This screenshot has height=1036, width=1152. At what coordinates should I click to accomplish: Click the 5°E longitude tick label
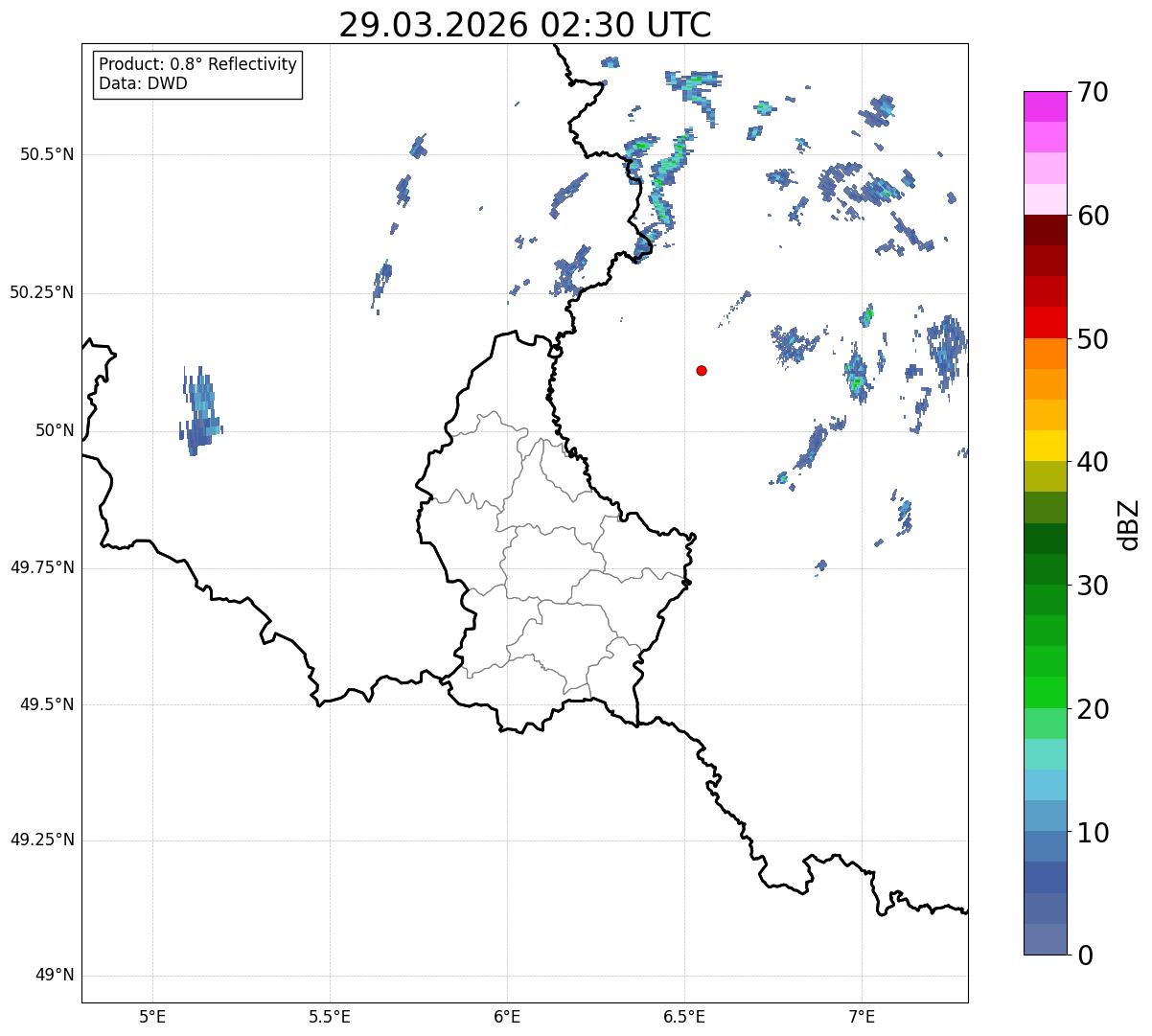tap(152, 1016)
